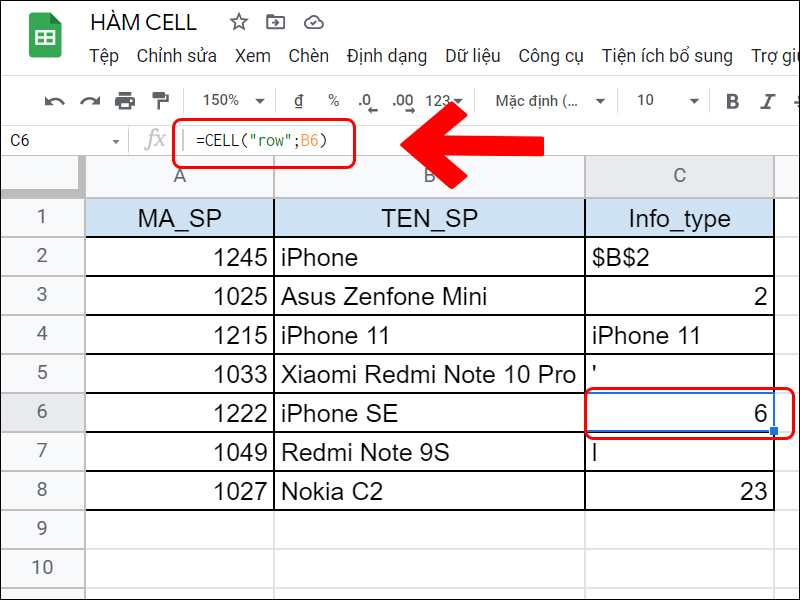This screenshot has height=600, width=800.
Task: Check the document cloud save status
Action: pos(311,22)
